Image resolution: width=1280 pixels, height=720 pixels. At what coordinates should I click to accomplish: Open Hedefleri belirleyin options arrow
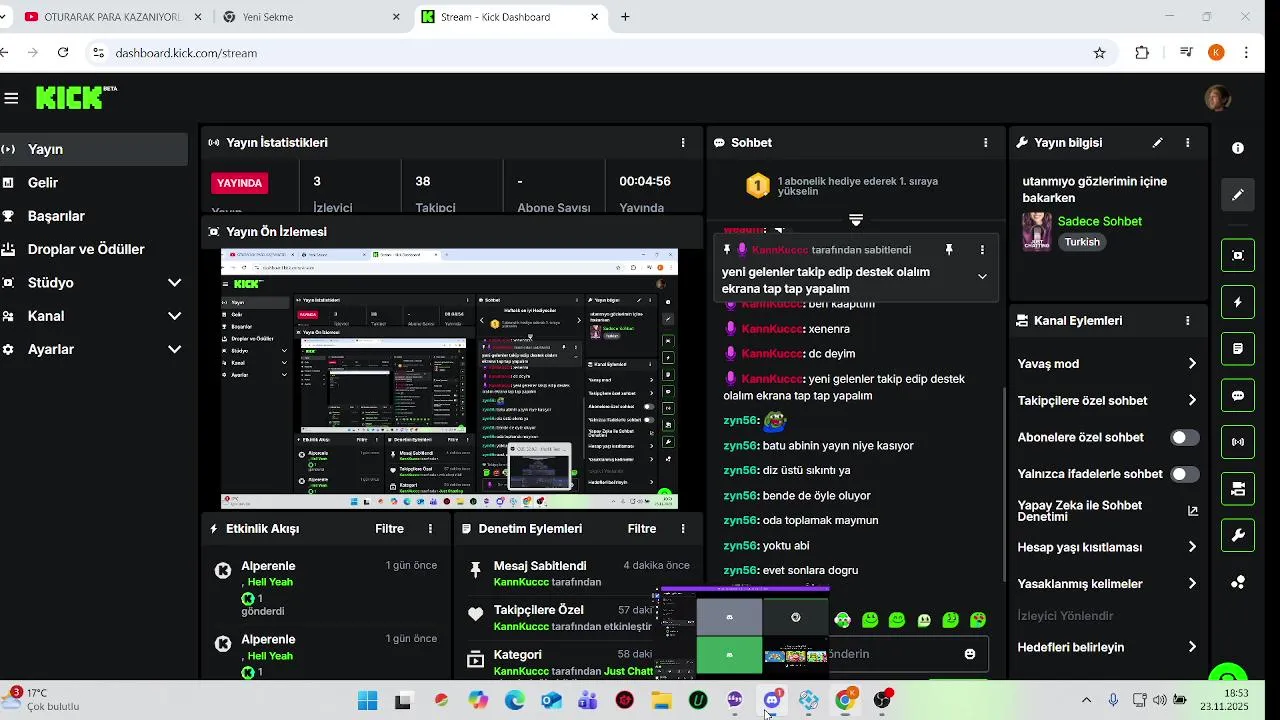click(x=1192, y=647)
